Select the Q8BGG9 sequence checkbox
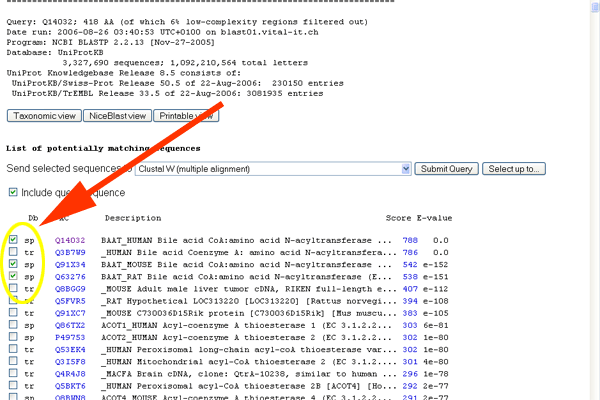 [13, 287]
